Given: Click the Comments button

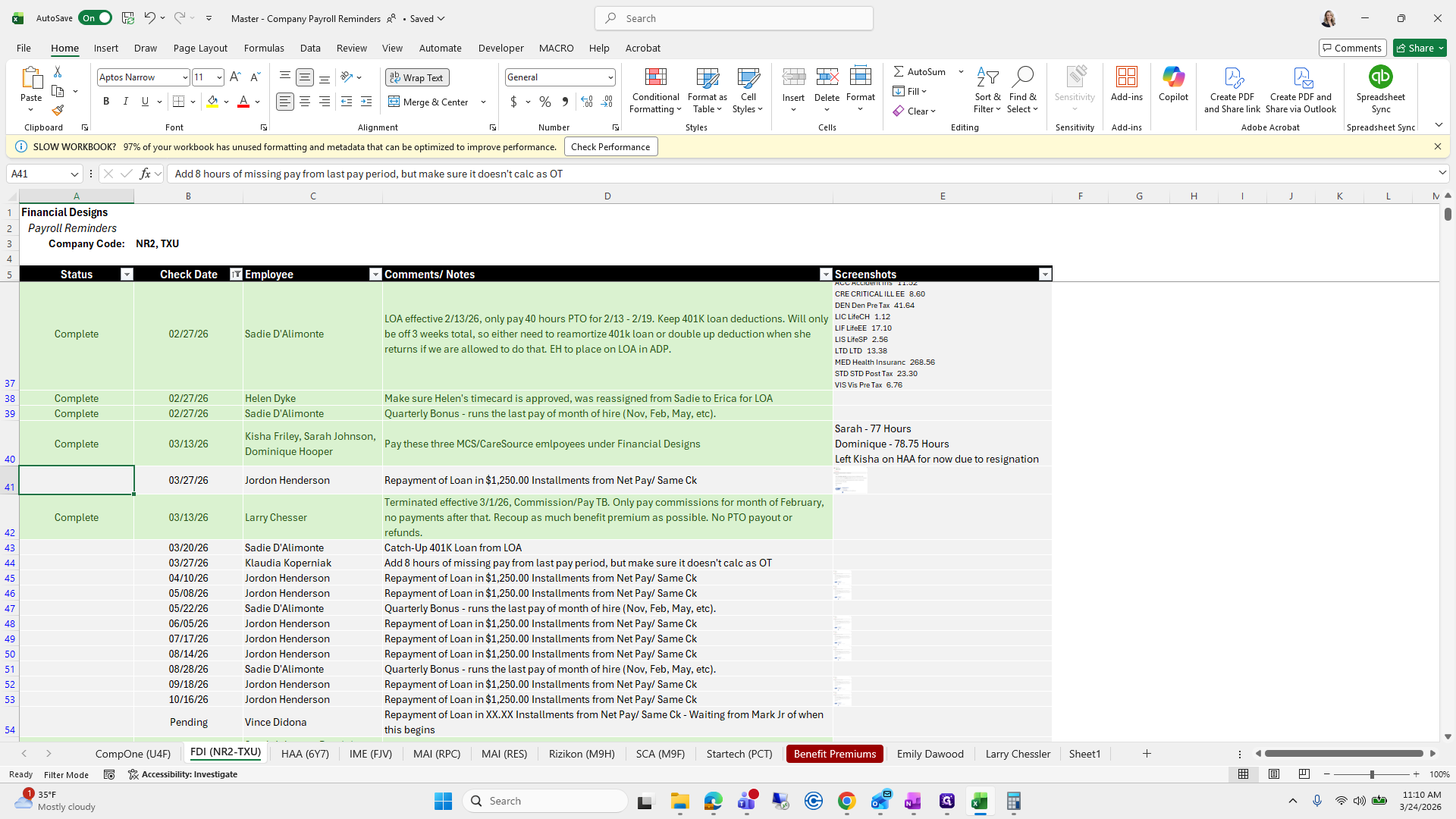Looking at the screenshot, I should [x=1352, y=48].
